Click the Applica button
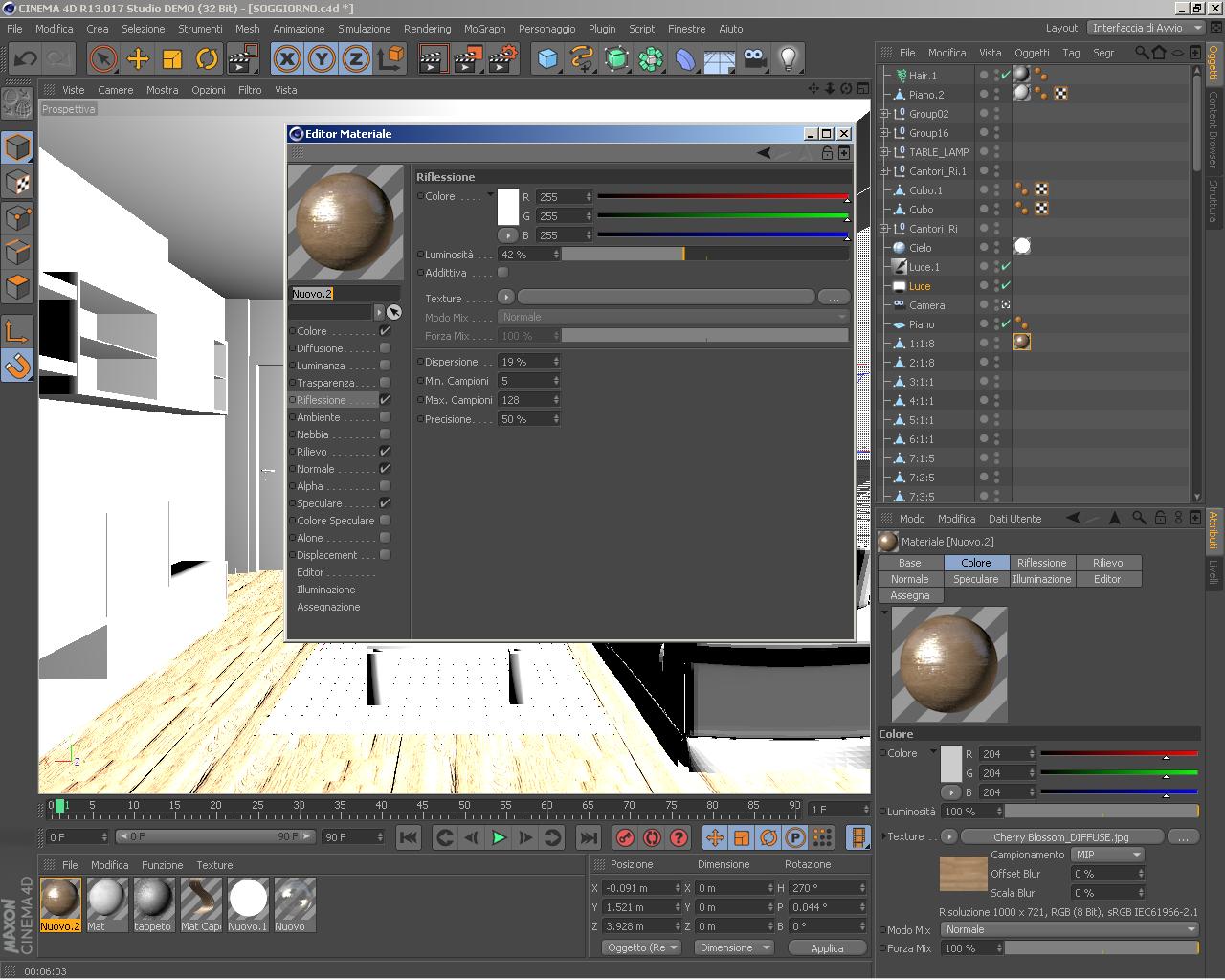 point(827,947)
